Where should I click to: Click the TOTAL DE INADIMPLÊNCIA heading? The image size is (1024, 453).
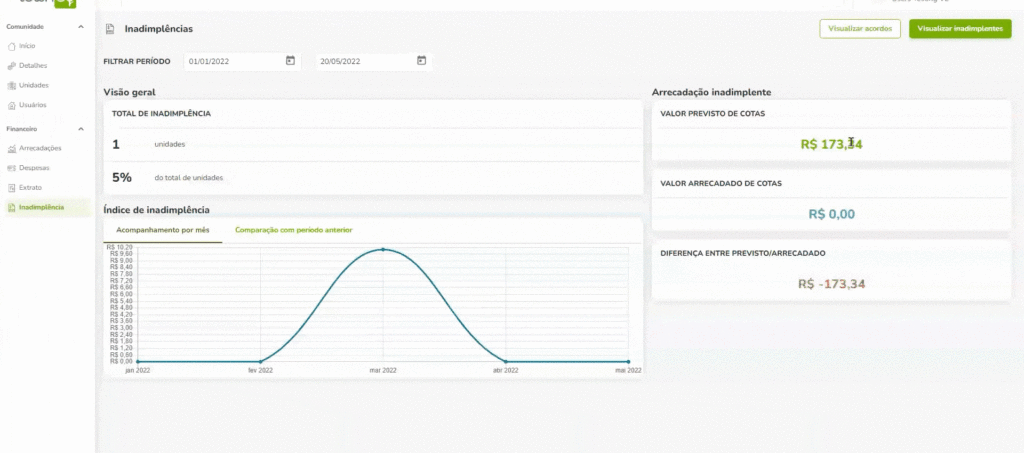click(161, 114)
